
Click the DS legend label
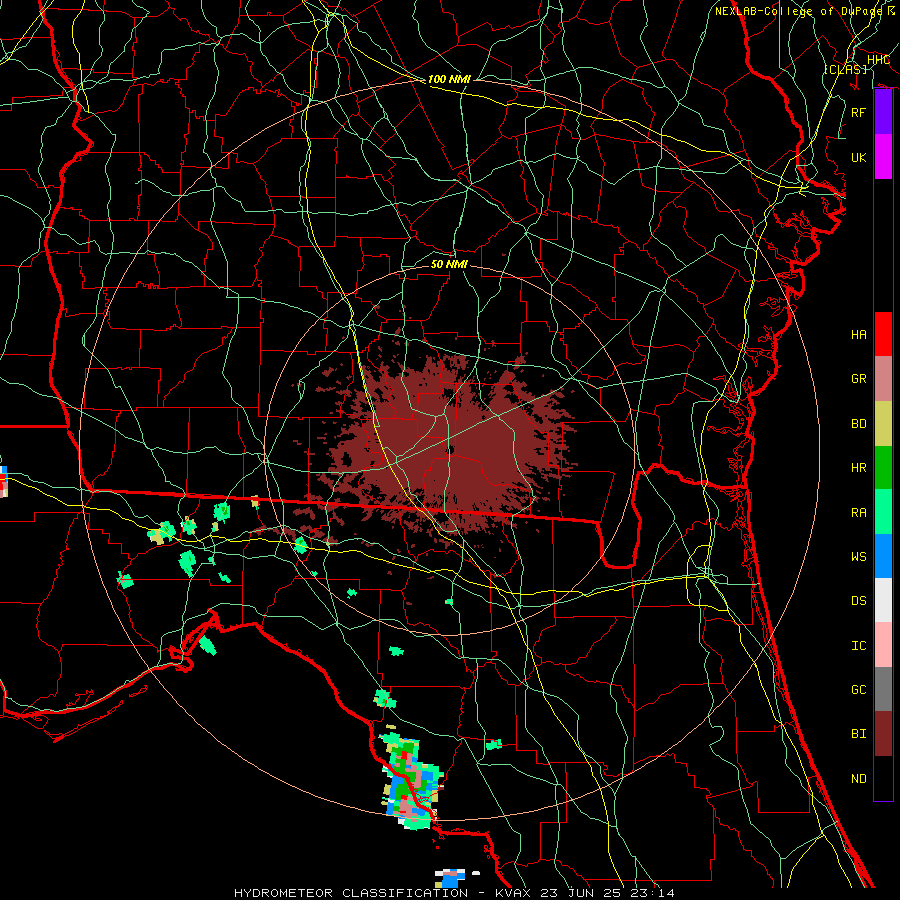point(859,600)
